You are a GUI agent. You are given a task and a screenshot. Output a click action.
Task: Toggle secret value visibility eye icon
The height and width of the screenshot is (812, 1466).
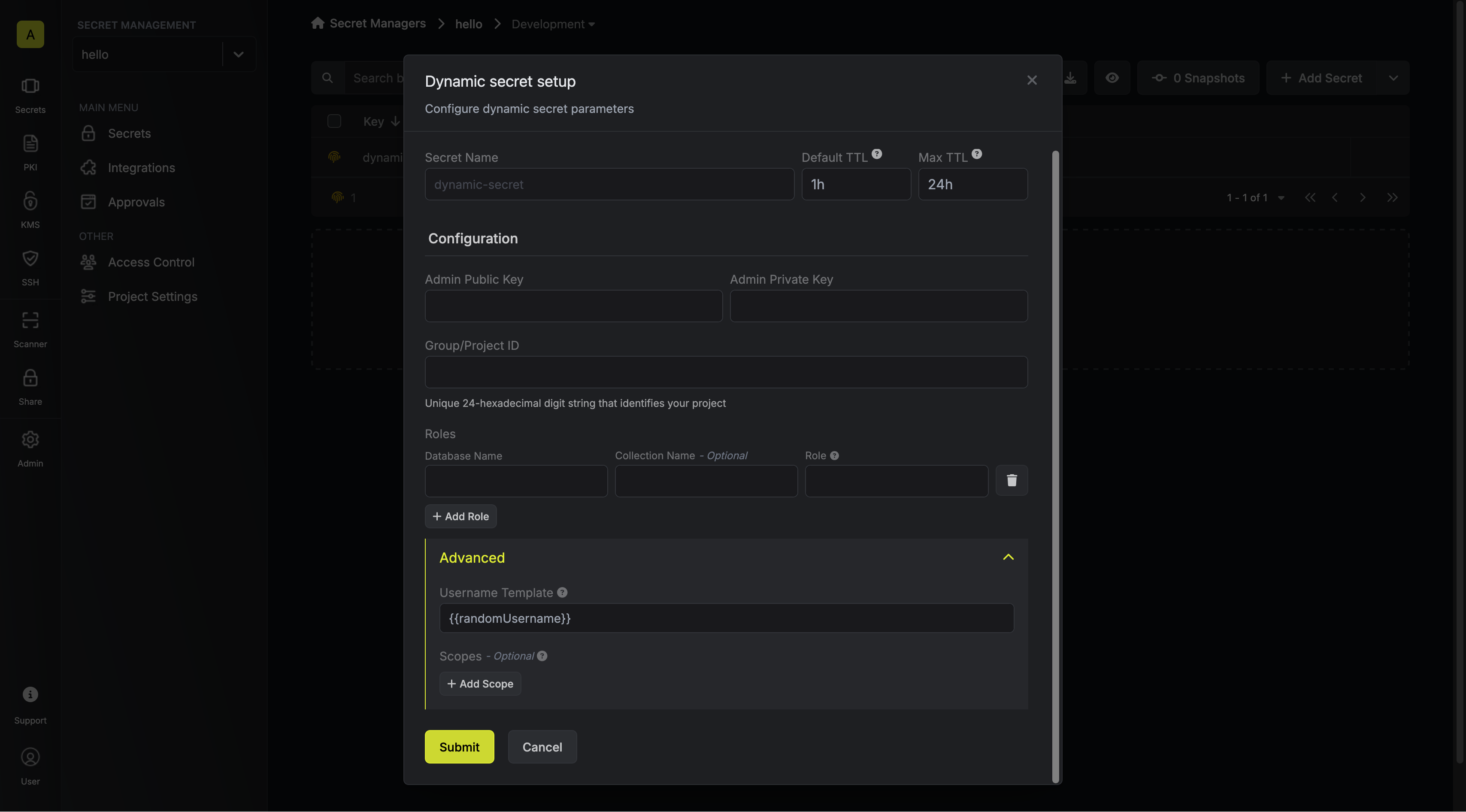(x=1112, y=78)
